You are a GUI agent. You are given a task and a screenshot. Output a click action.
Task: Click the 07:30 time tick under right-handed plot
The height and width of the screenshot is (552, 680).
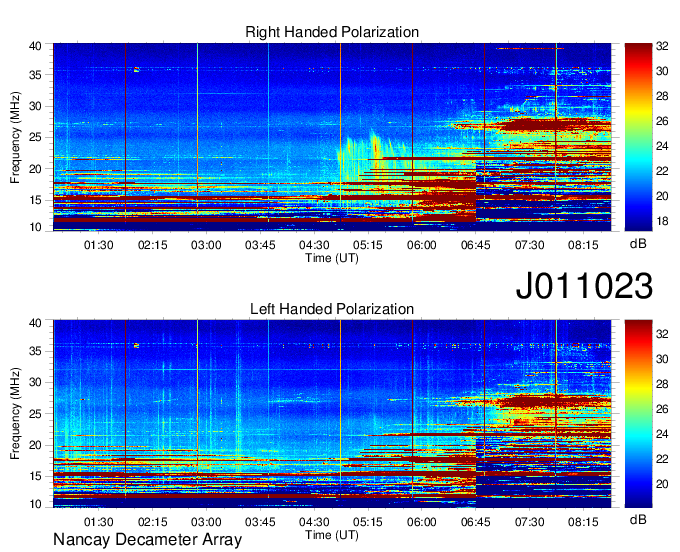[530, 245]
